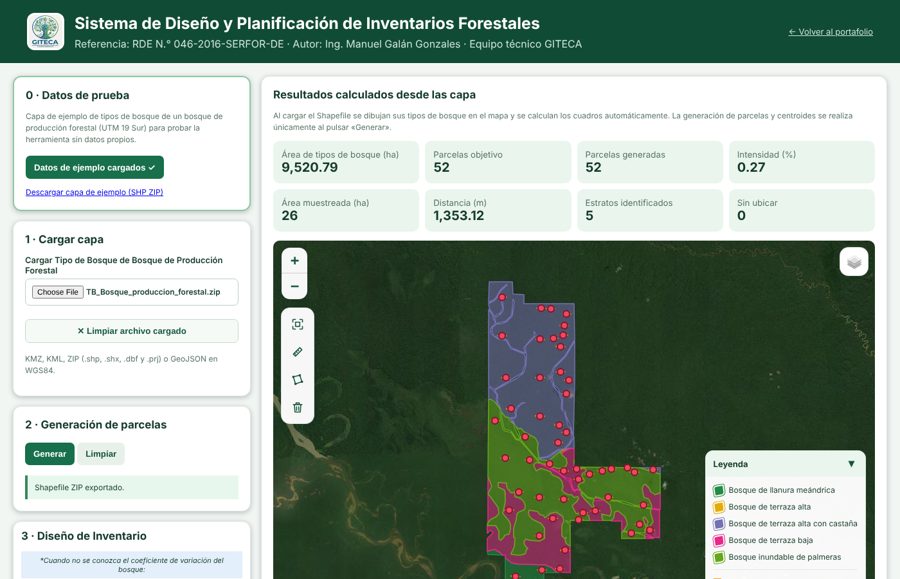Click Parcelas generadas card
Viewport: 900px width, 579px height.
pyautogui.click(x=650, y=162)
